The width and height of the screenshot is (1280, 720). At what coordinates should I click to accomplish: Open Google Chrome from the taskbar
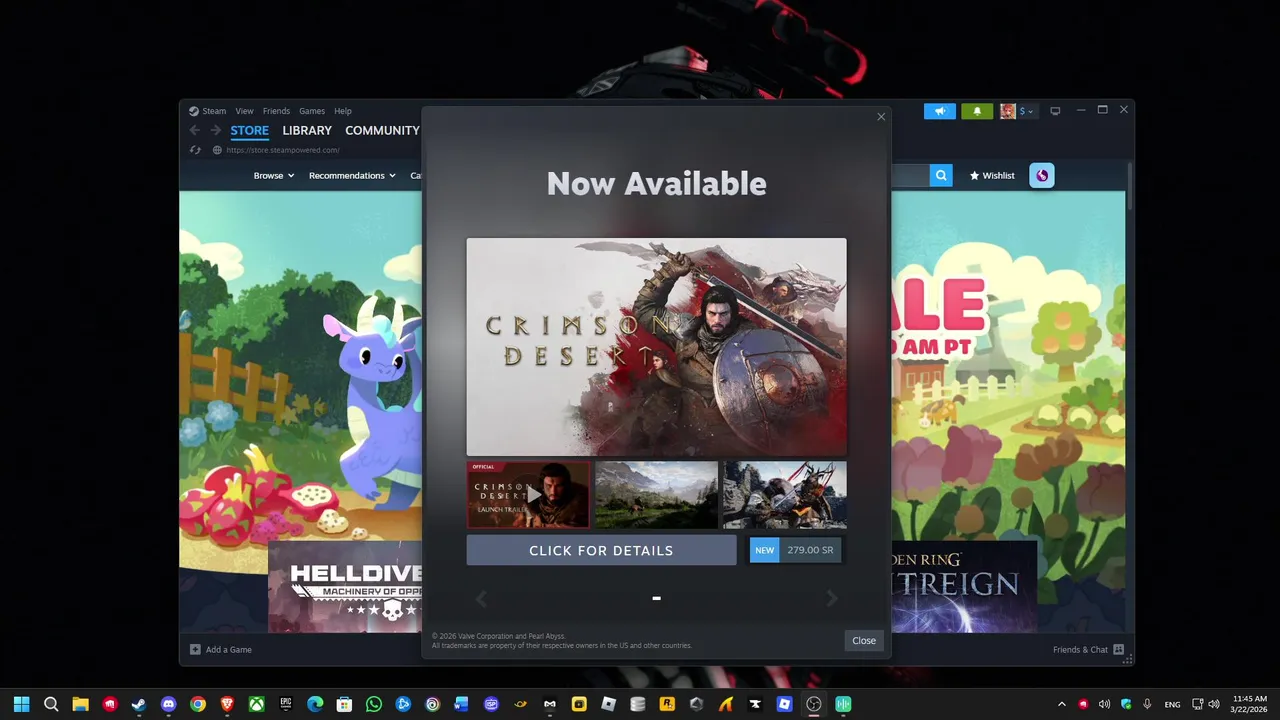(x=198, y=704)
